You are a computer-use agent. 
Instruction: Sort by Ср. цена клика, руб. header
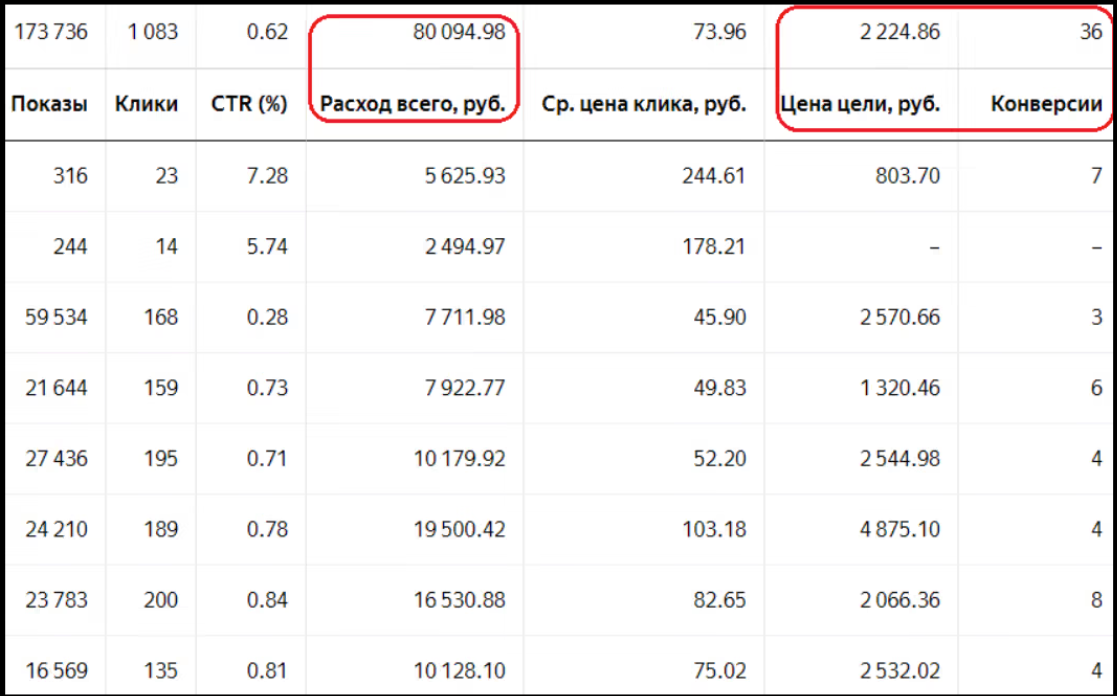click(x=643, y=104)
